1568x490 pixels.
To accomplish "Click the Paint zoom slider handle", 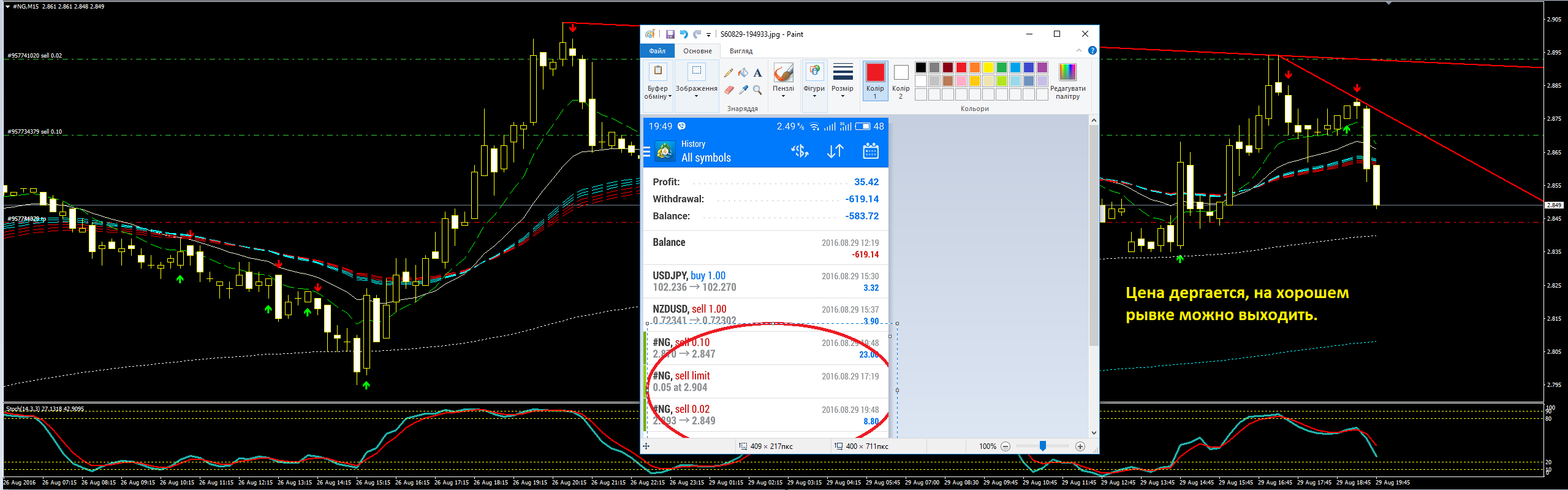I will point(1042,446).
